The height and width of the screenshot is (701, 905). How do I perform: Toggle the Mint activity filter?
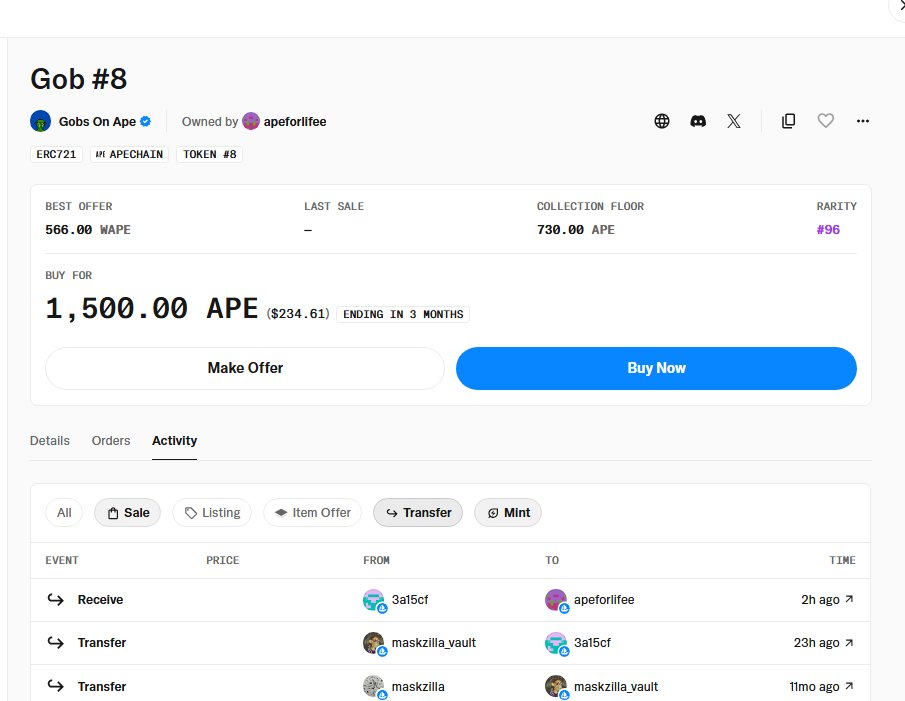[x=508, y=512]
